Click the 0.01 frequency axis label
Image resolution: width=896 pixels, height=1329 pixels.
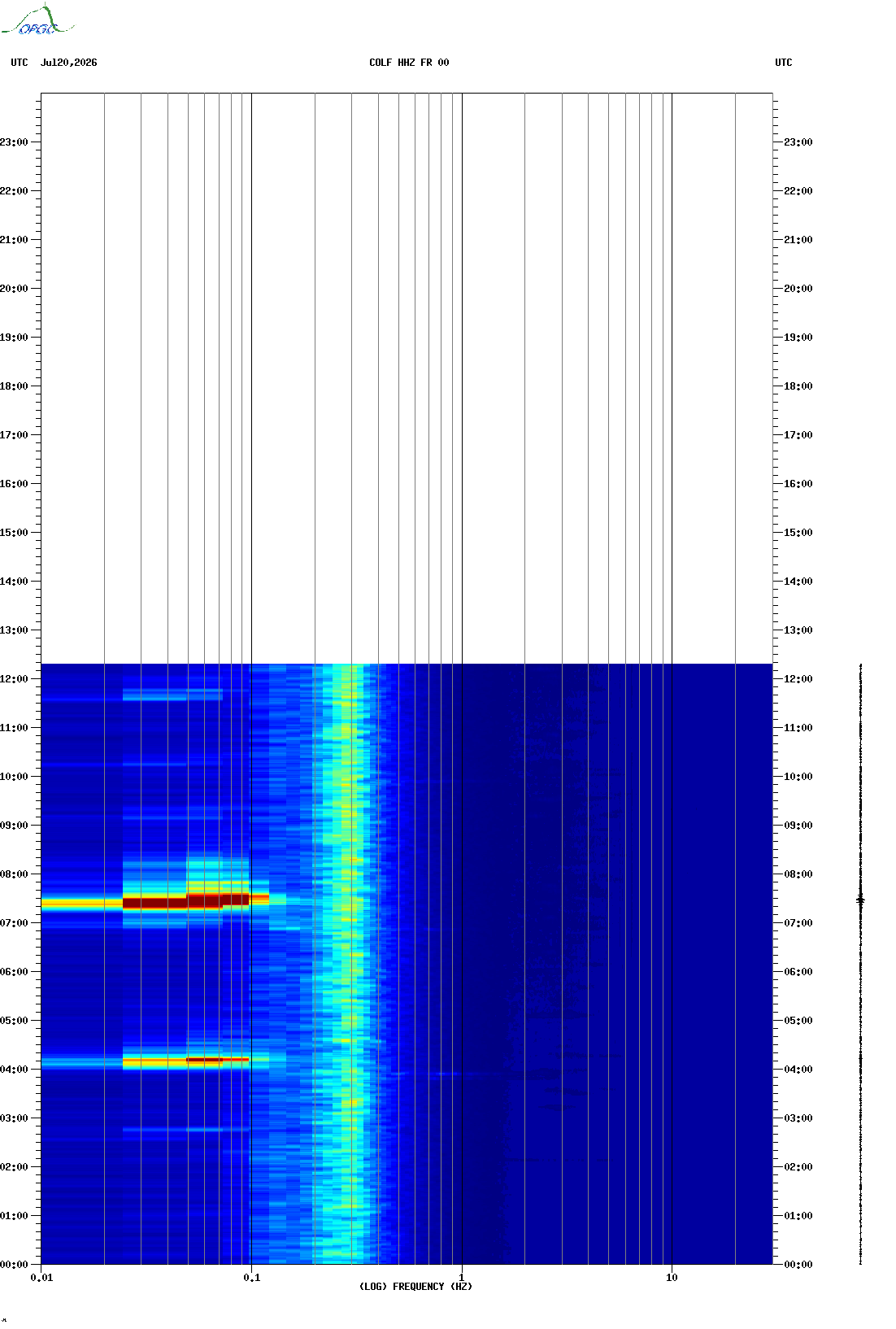click(41, 1278)
